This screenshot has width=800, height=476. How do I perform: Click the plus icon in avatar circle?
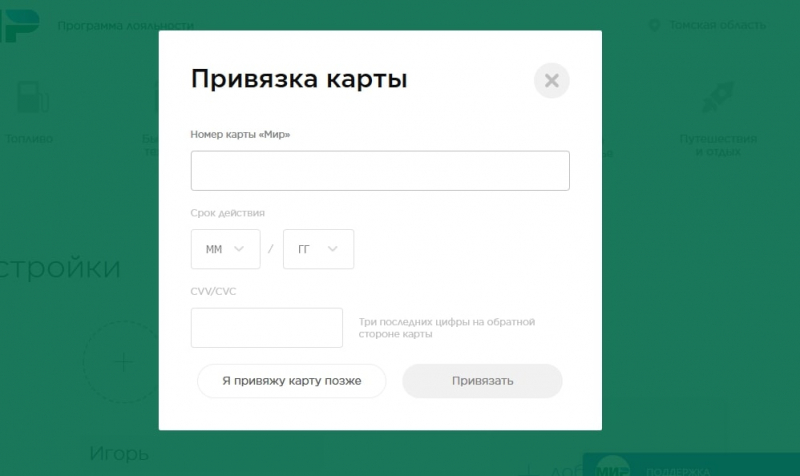pos(123,362)
